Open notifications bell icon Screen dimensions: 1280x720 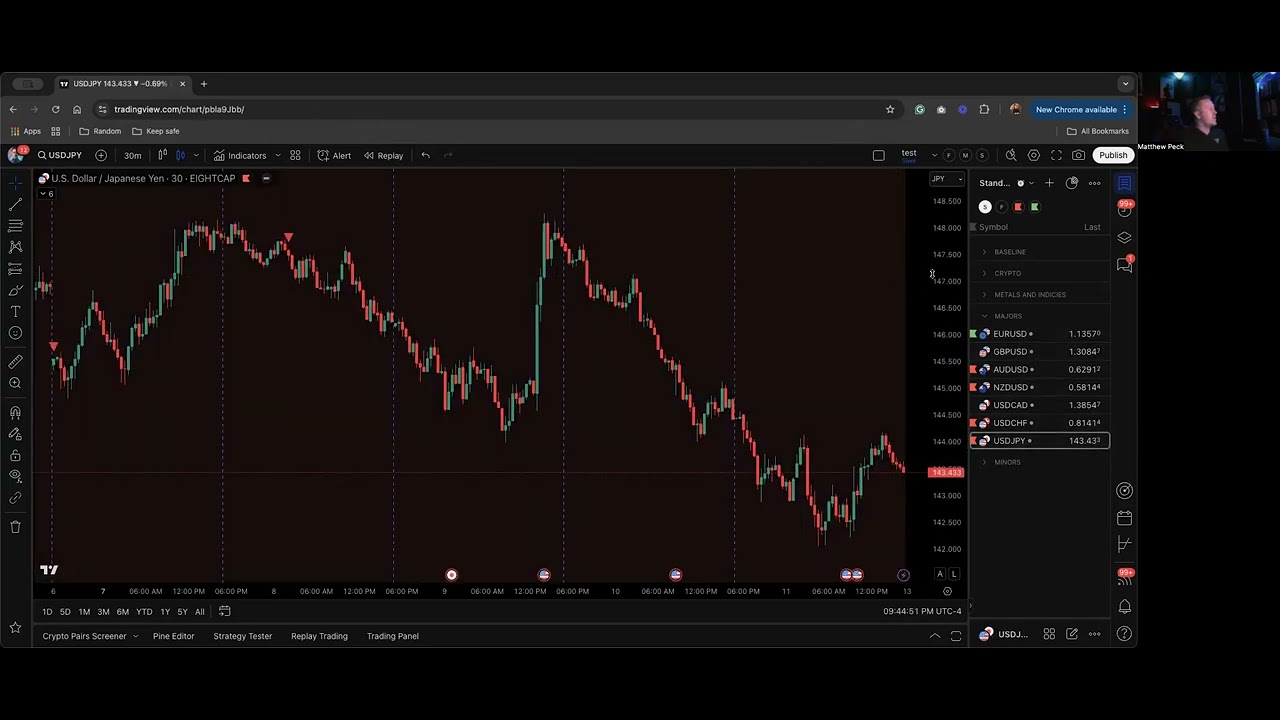click(1124, 606)
